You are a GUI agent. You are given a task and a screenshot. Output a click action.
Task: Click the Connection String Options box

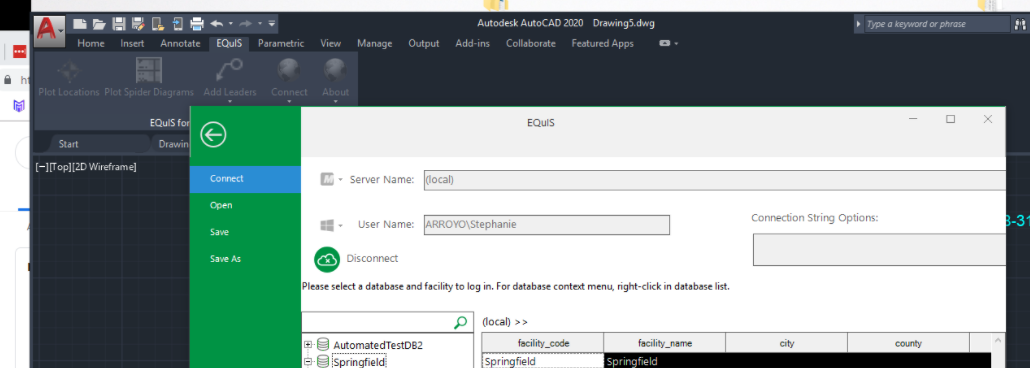879,250
